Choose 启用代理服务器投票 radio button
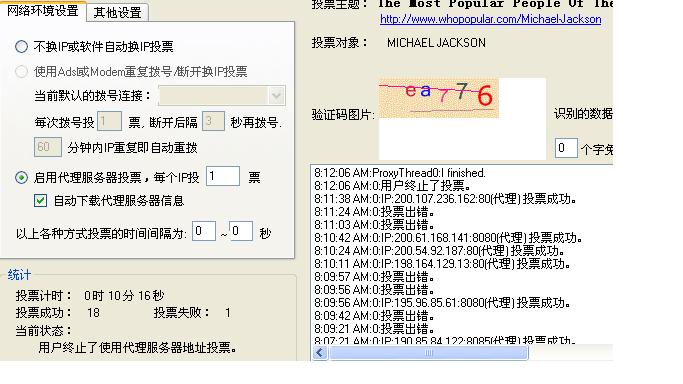683x384 pixels. coord(21,178)
